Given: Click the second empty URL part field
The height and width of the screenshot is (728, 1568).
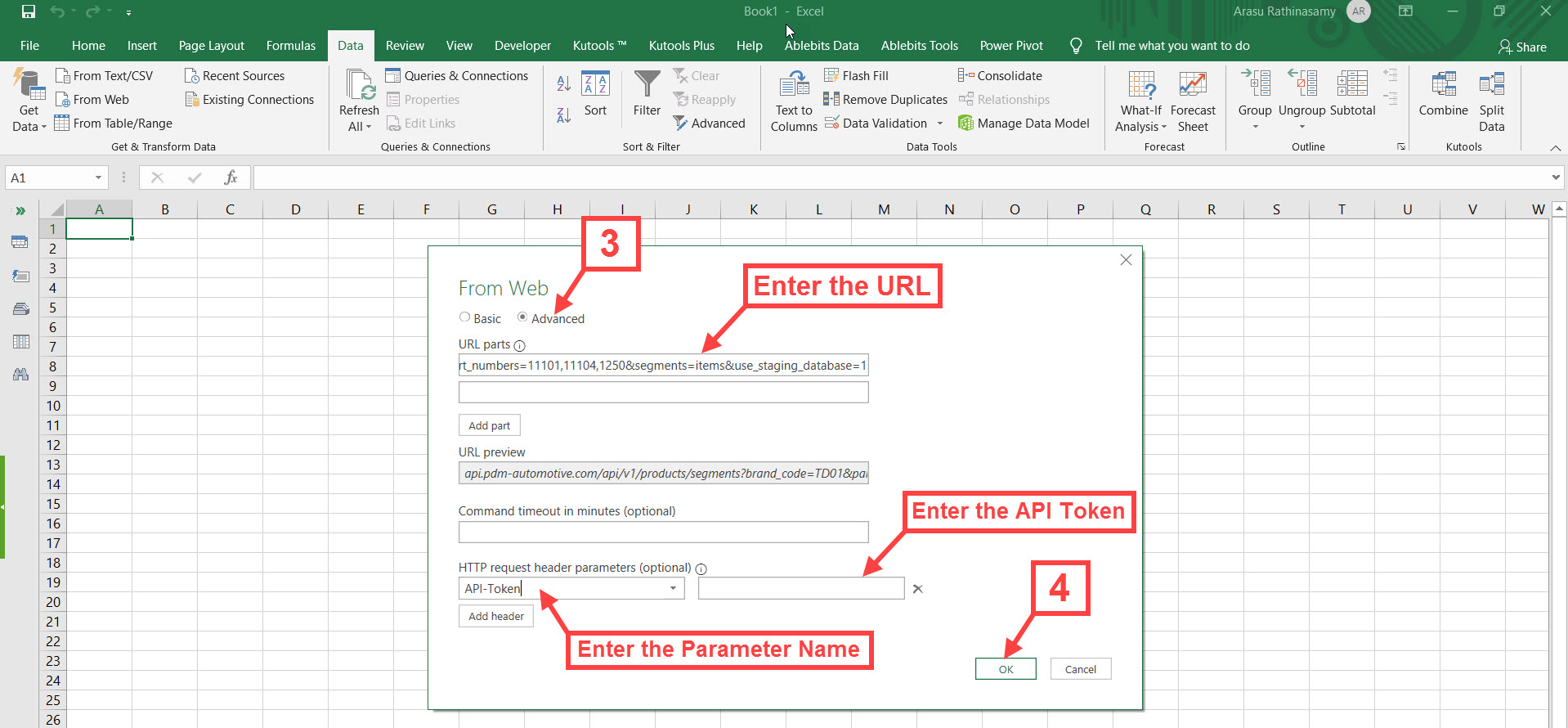Looking at the screenshot, I should tap(663, 393).
